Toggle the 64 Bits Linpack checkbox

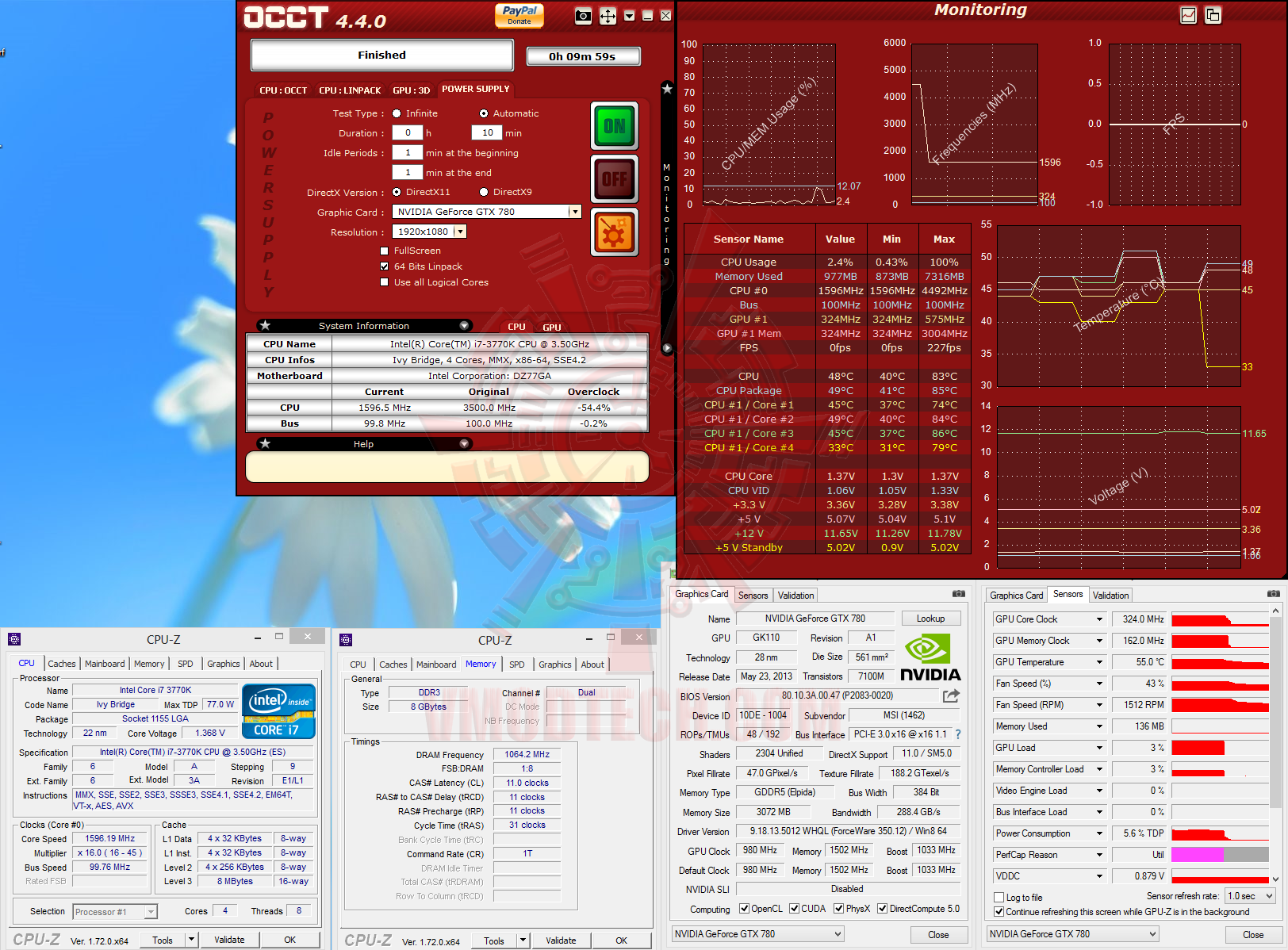pos(385,266)
